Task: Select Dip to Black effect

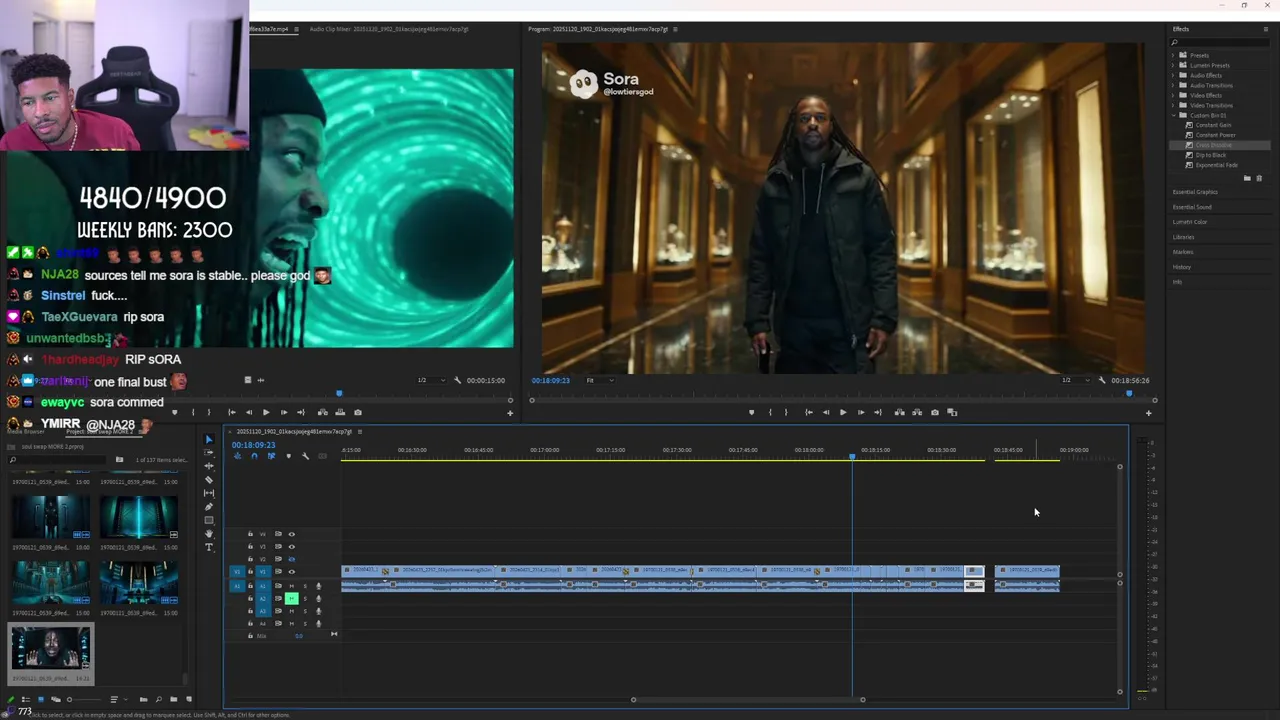Action: (x=1210, y=155)
